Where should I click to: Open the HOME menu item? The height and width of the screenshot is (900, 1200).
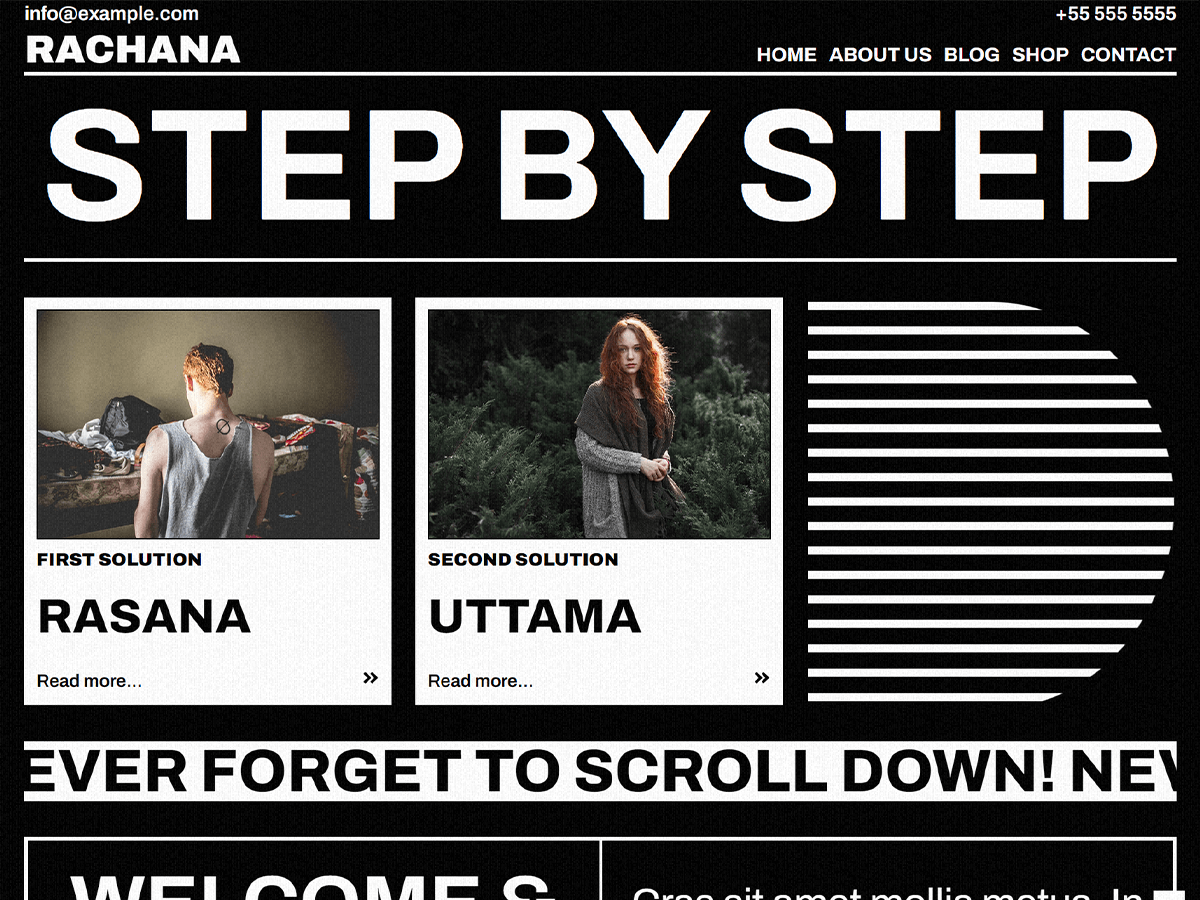coord(786,55)
